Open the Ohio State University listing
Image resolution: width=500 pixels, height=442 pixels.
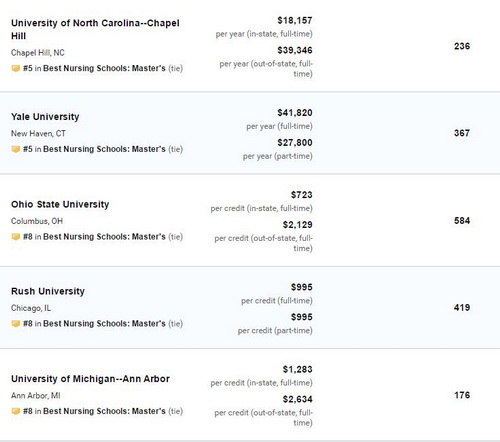(60, 204)
